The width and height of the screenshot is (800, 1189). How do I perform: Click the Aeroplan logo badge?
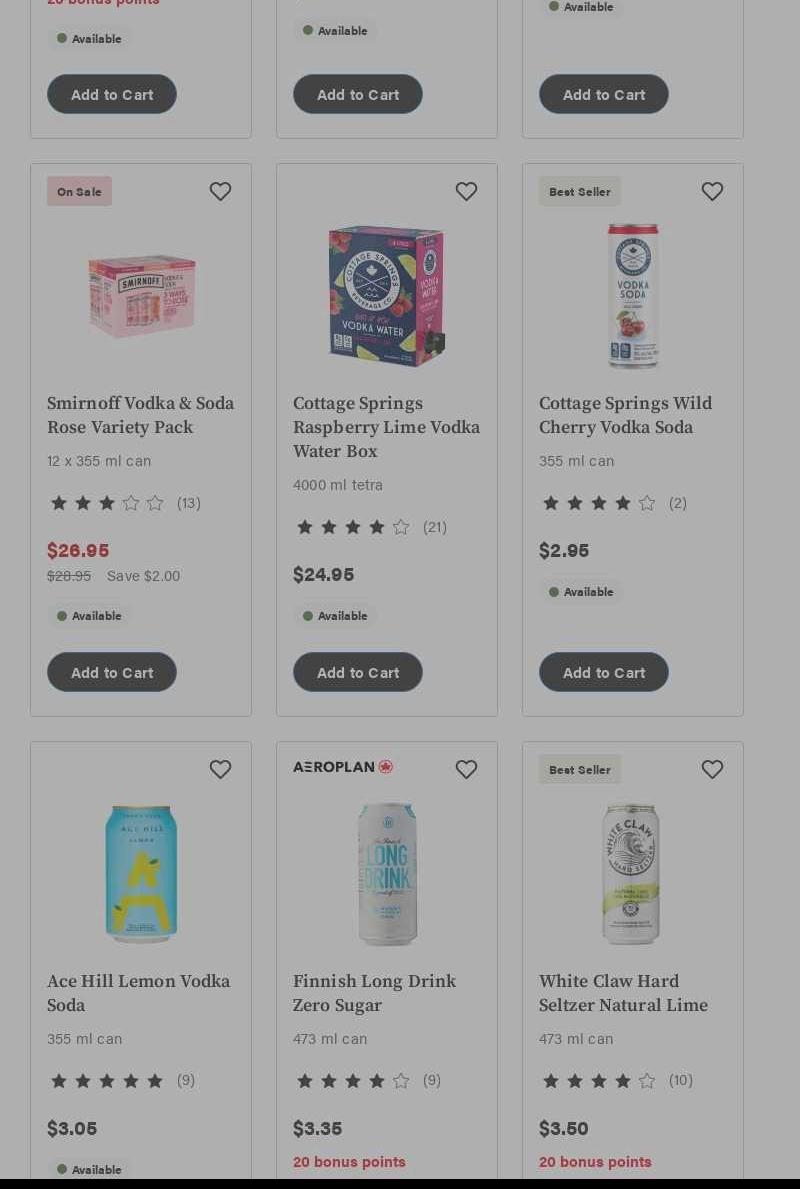[344, 767]
